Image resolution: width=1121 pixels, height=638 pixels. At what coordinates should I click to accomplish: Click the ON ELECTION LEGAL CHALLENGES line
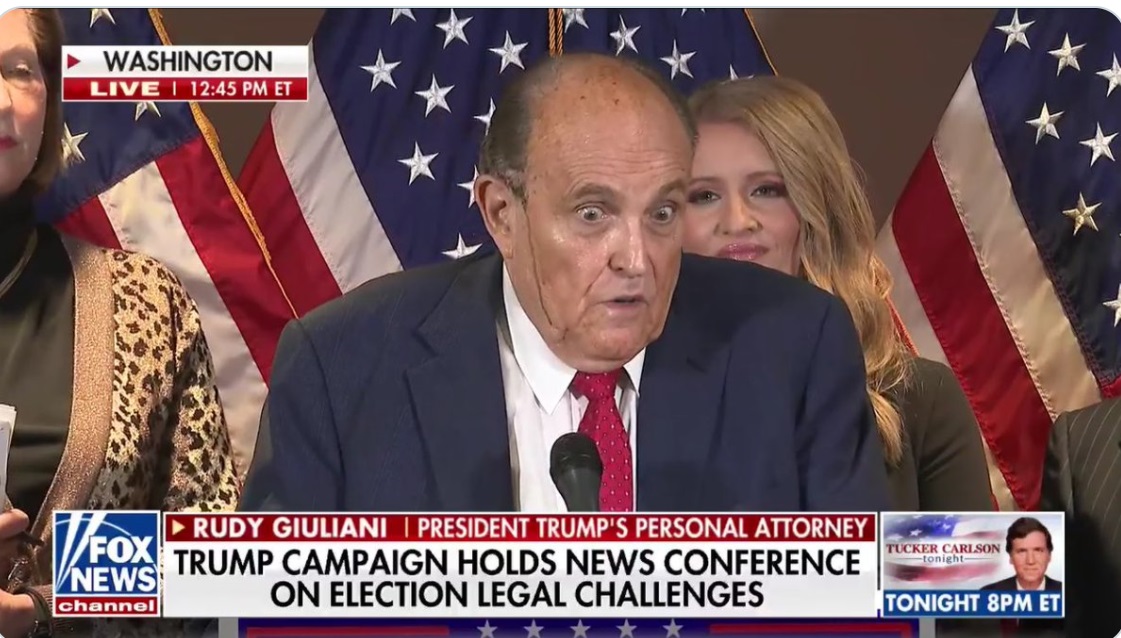tap(518, 594)
